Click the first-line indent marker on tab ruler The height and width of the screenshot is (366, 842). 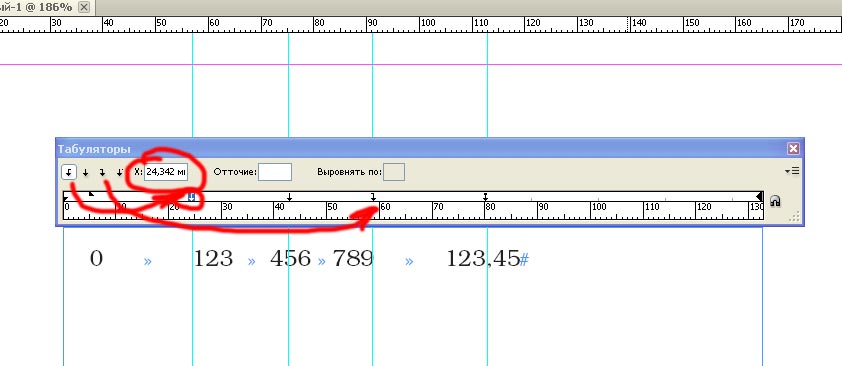coord(91,194)
